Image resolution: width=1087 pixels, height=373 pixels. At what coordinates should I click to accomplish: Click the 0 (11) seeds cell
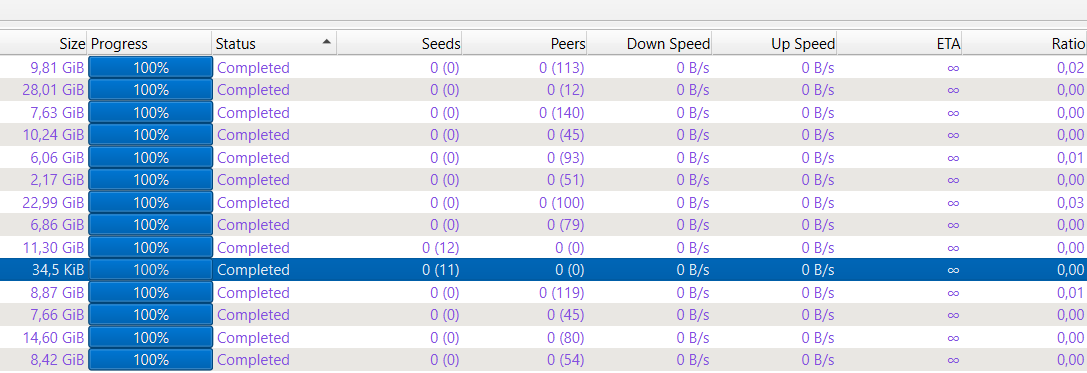pyautogui.click(x=440, y=270)
